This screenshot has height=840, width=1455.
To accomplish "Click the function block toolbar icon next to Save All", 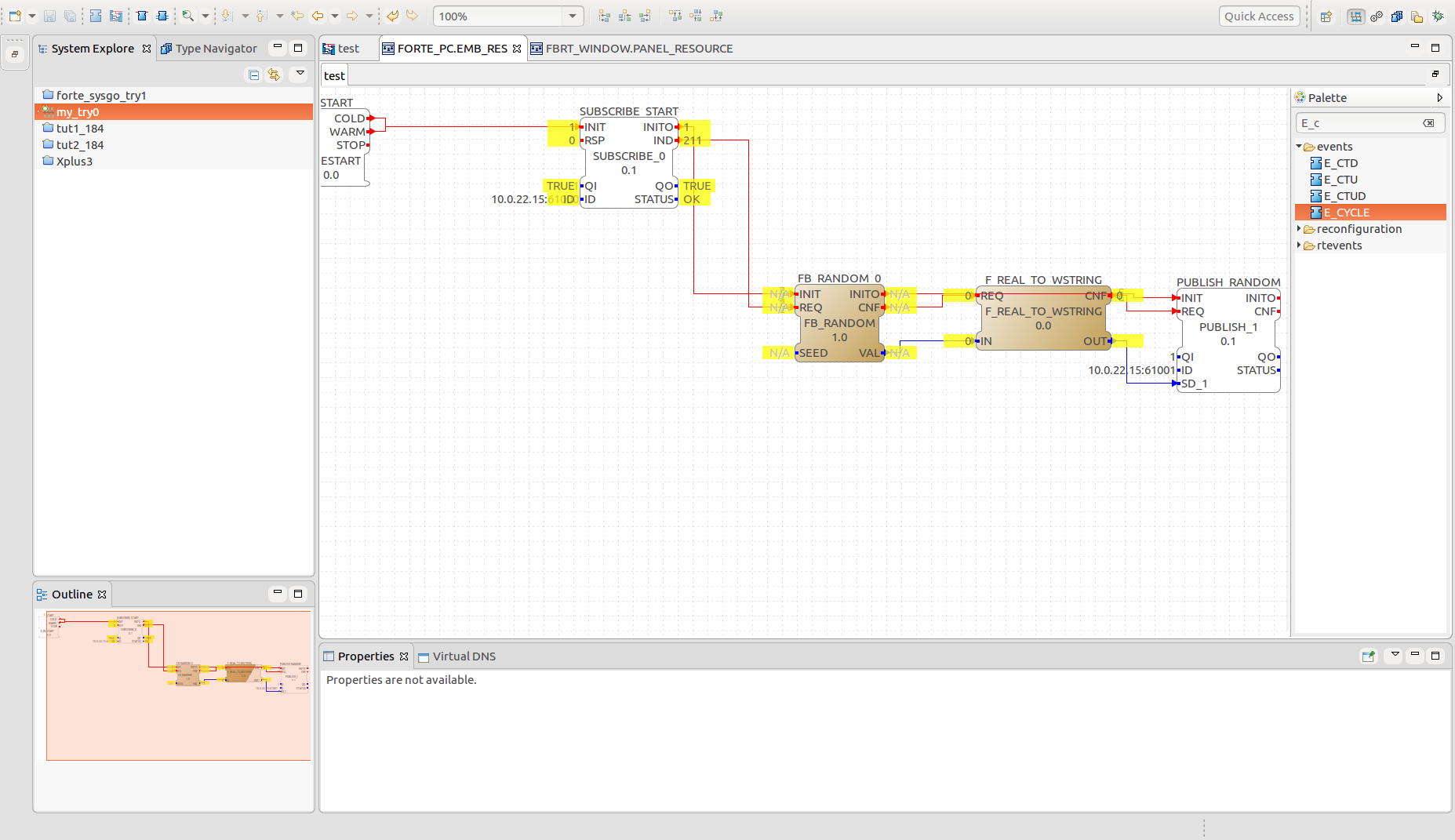I will point(96,16).
